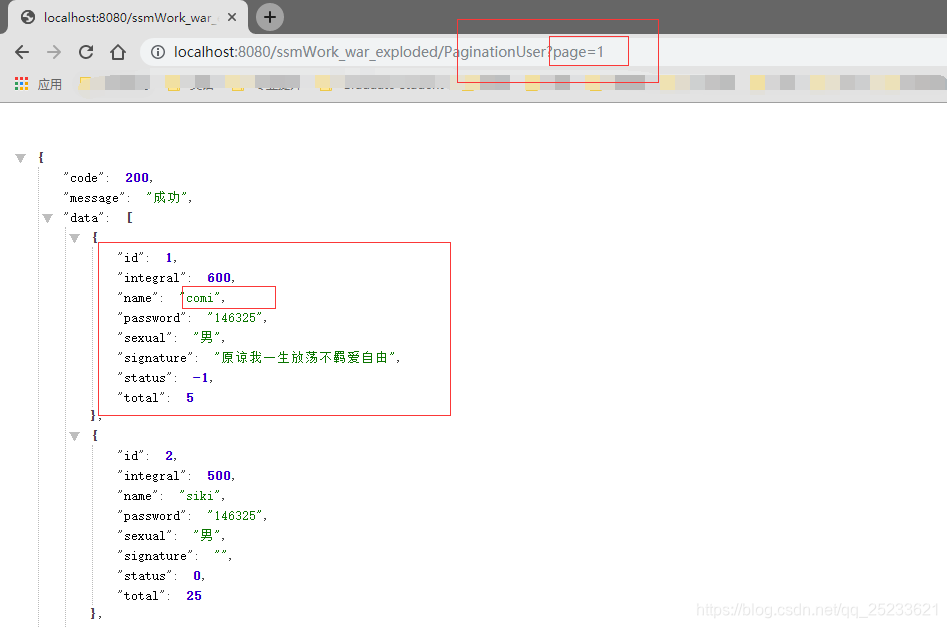Click the browser forward arrow

tap(54, 52)
